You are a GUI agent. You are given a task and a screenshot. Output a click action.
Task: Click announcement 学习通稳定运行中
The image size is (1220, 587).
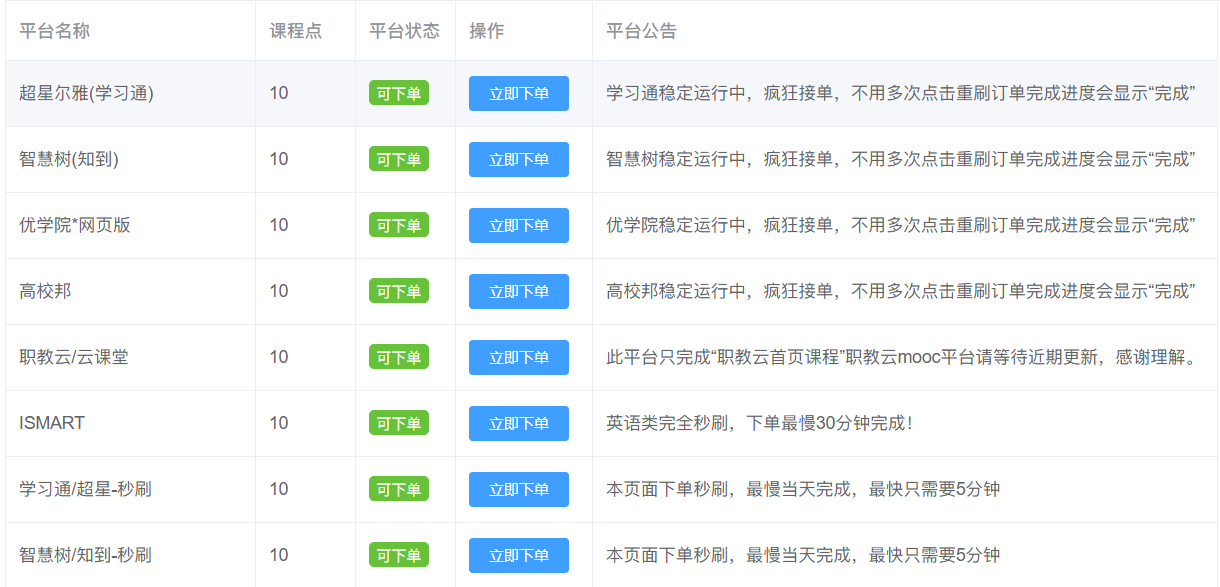tap(901, 93)
